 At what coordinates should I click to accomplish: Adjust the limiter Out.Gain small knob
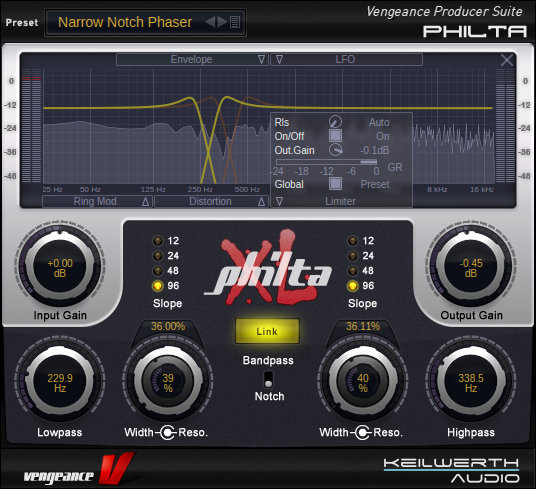[335, 150]
